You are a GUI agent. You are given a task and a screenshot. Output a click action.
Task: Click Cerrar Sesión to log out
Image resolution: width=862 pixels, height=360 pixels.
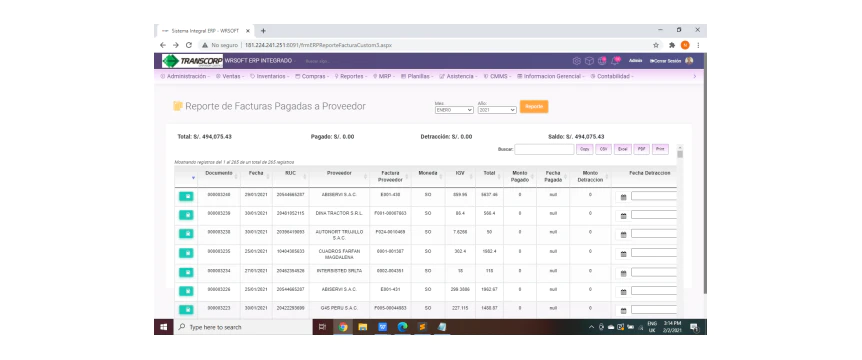click(665, 61)
